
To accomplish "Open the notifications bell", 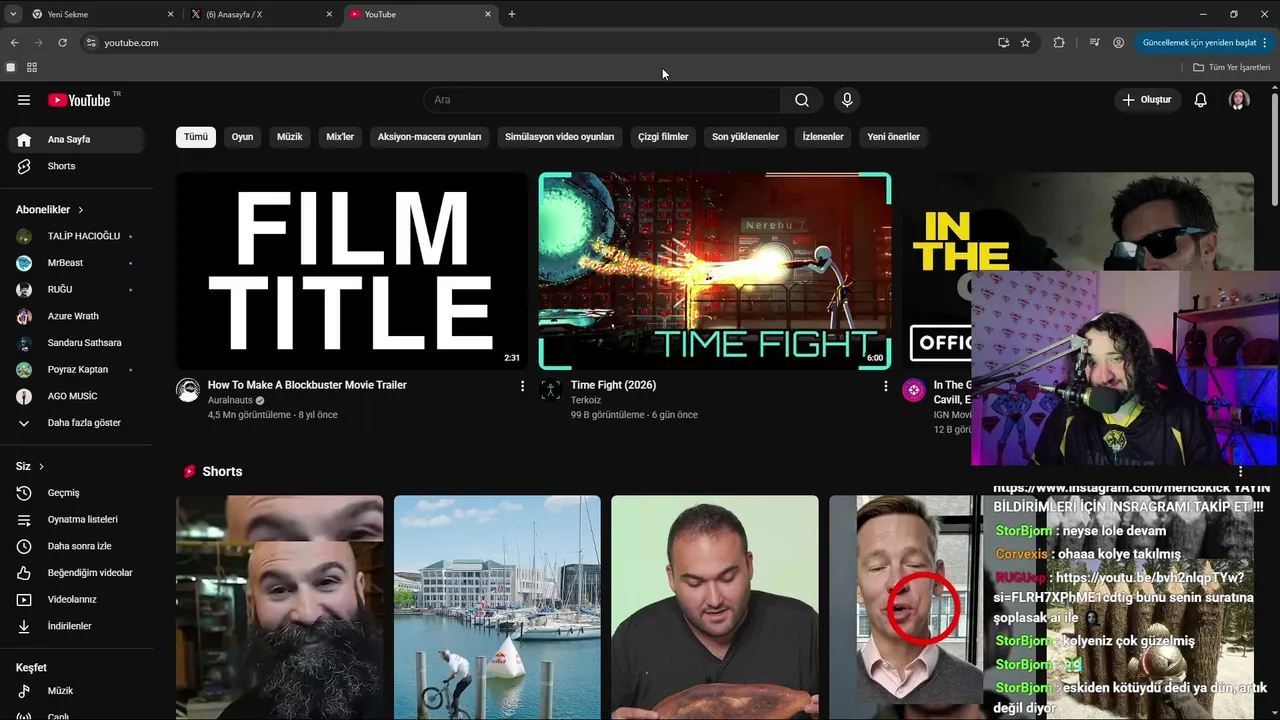I will [1201, 100].
